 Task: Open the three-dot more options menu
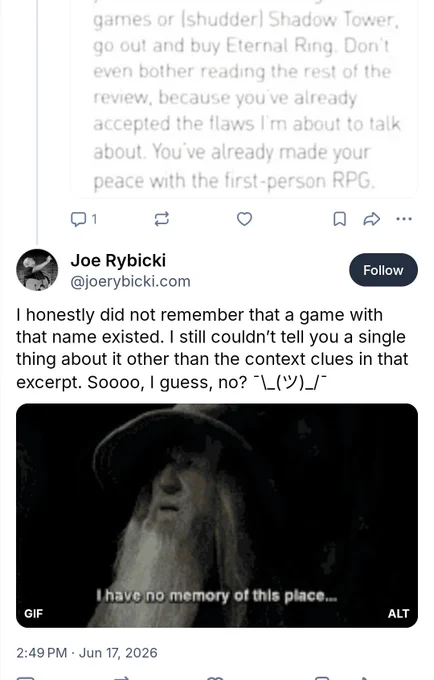[404, 219]
